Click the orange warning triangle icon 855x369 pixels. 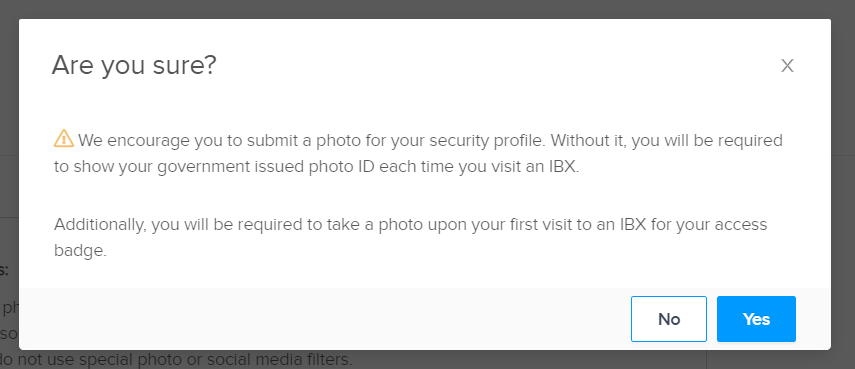tap(64, 138)
